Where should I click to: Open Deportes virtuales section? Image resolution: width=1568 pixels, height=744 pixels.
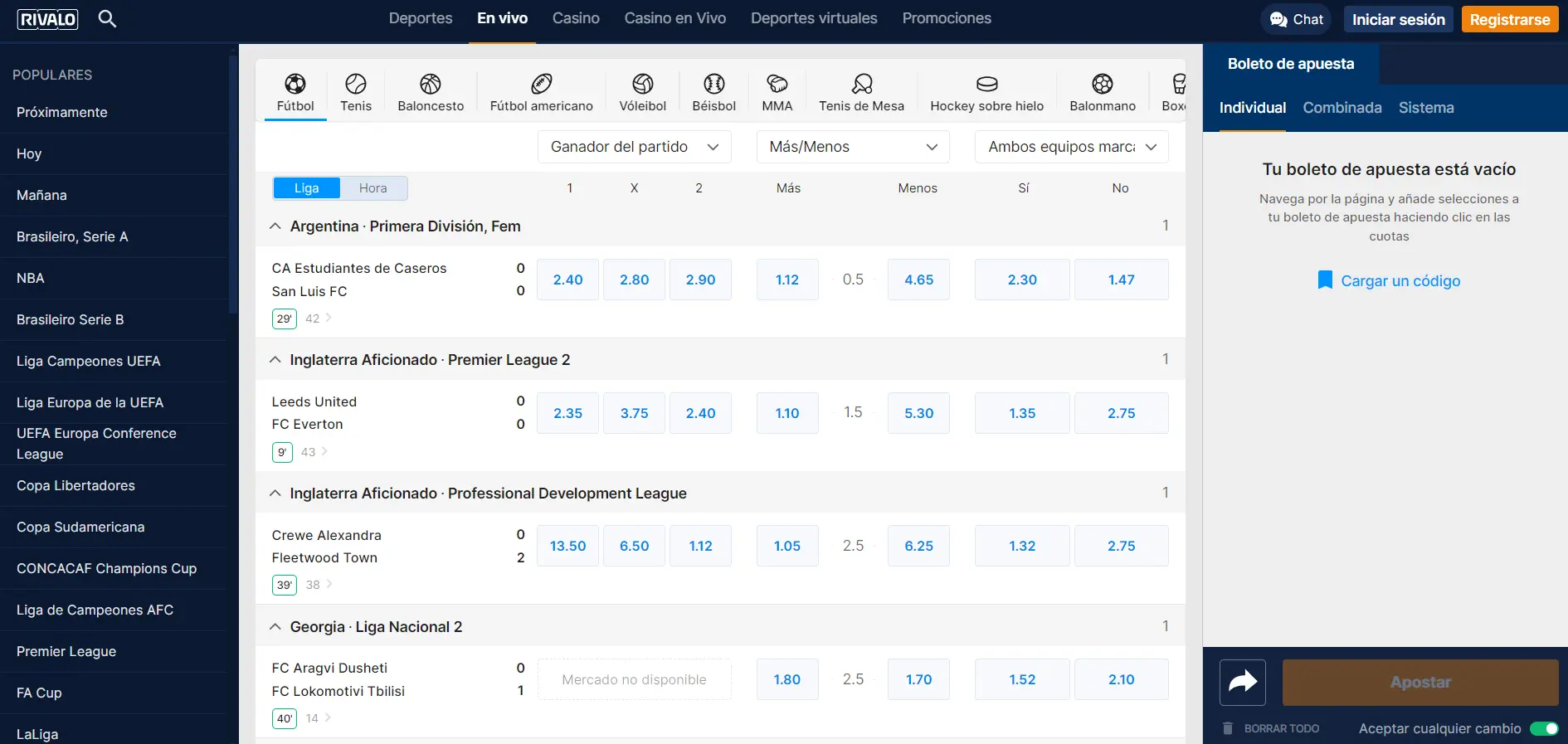click(x=814, y=18)
